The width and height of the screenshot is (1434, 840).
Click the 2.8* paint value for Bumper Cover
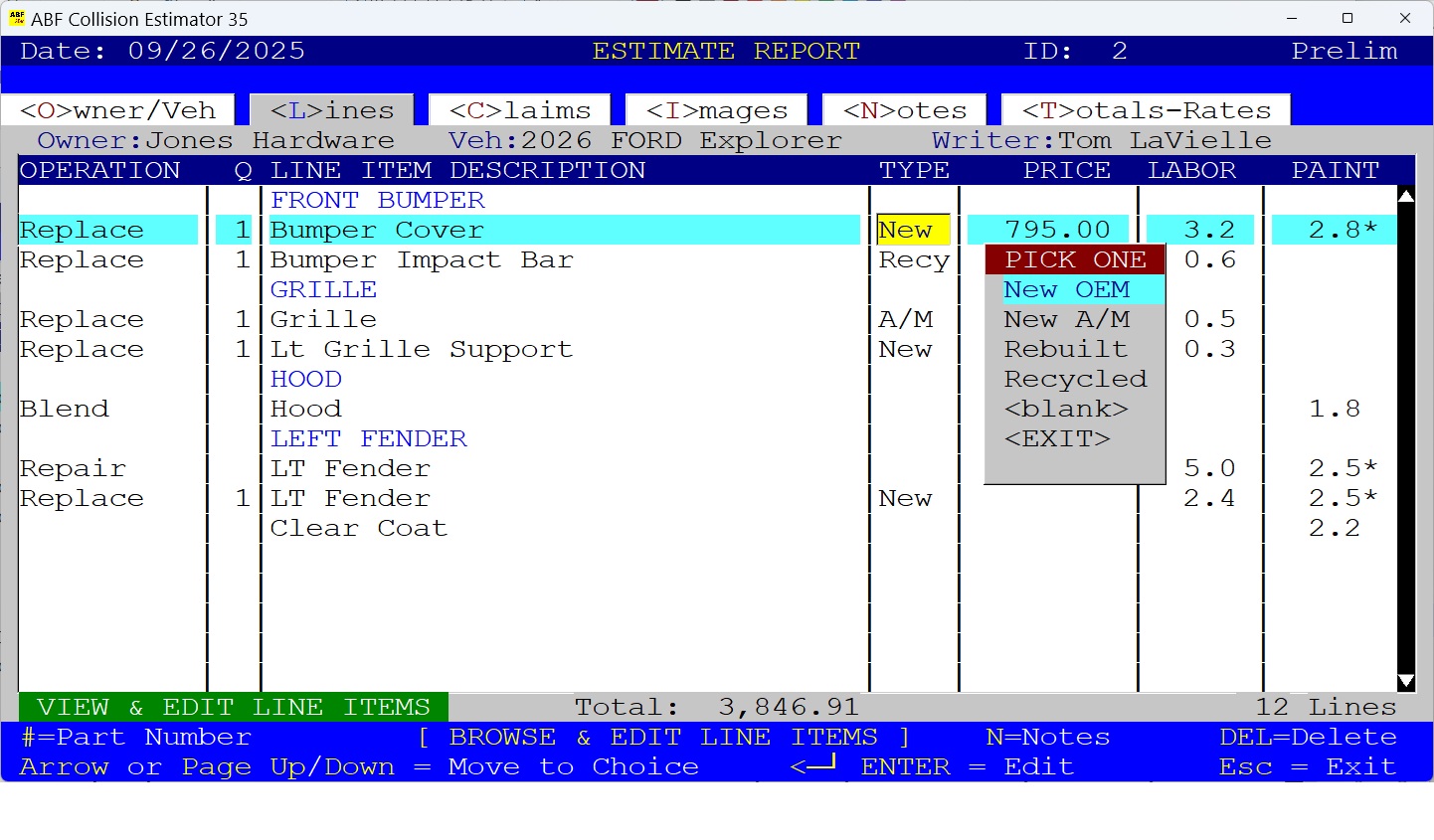(x=1334, y=229)
